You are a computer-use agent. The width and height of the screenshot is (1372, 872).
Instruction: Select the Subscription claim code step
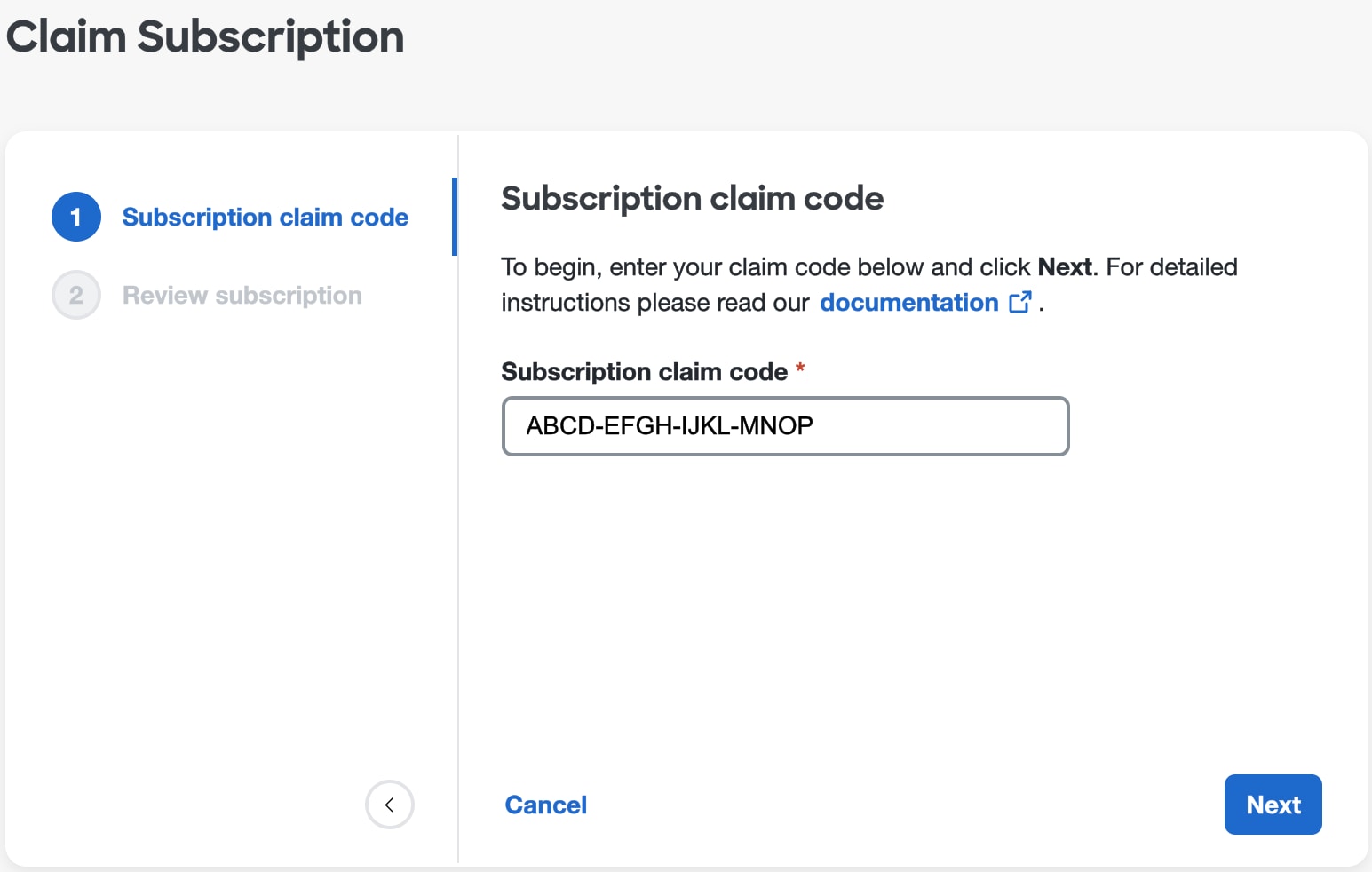(x=266, y=218)
